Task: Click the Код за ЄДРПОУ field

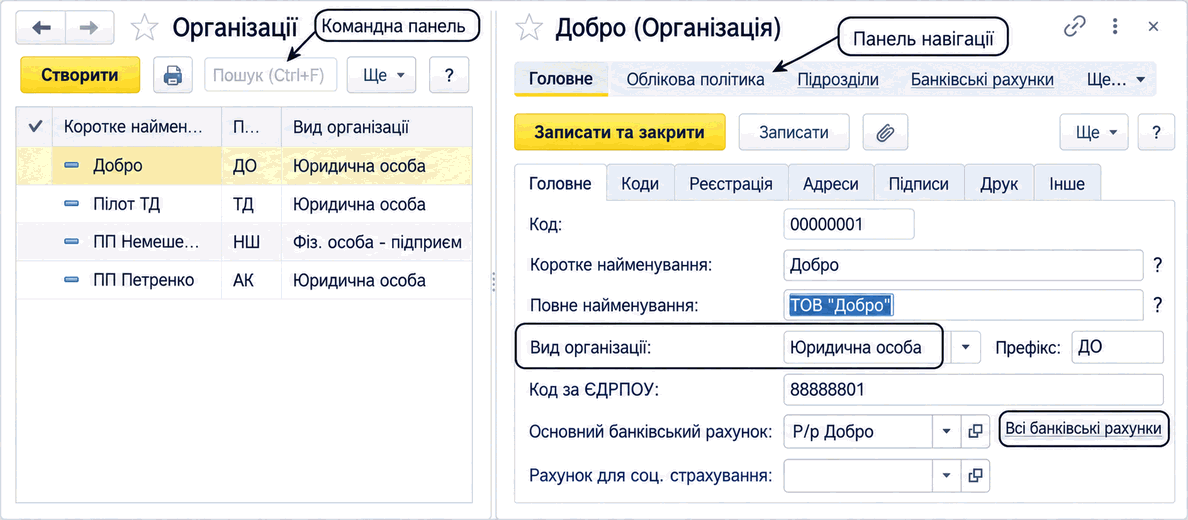Action: tap(973, 390)
